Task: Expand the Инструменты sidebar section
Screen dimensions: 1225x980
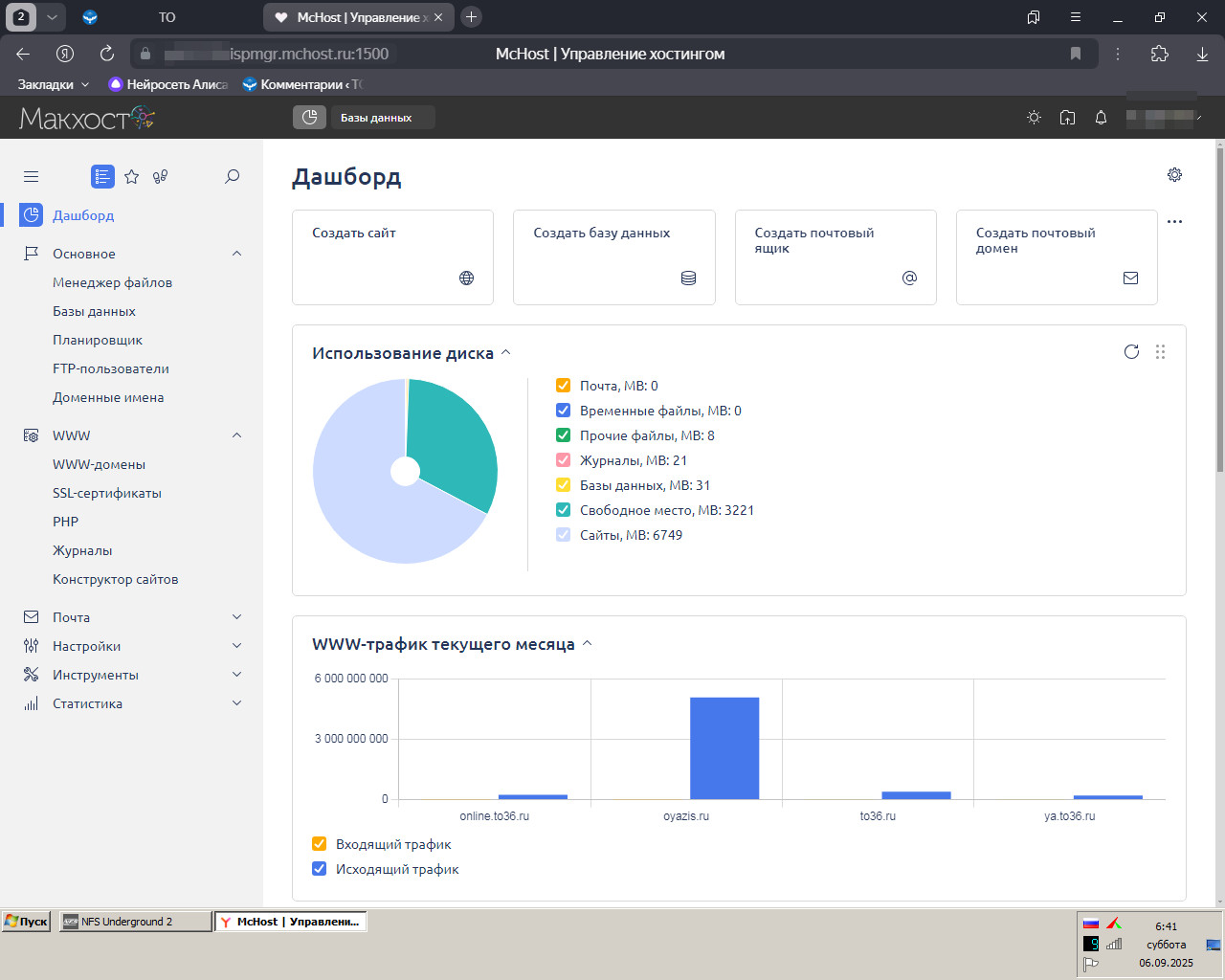Action: [x=236, y=675]
